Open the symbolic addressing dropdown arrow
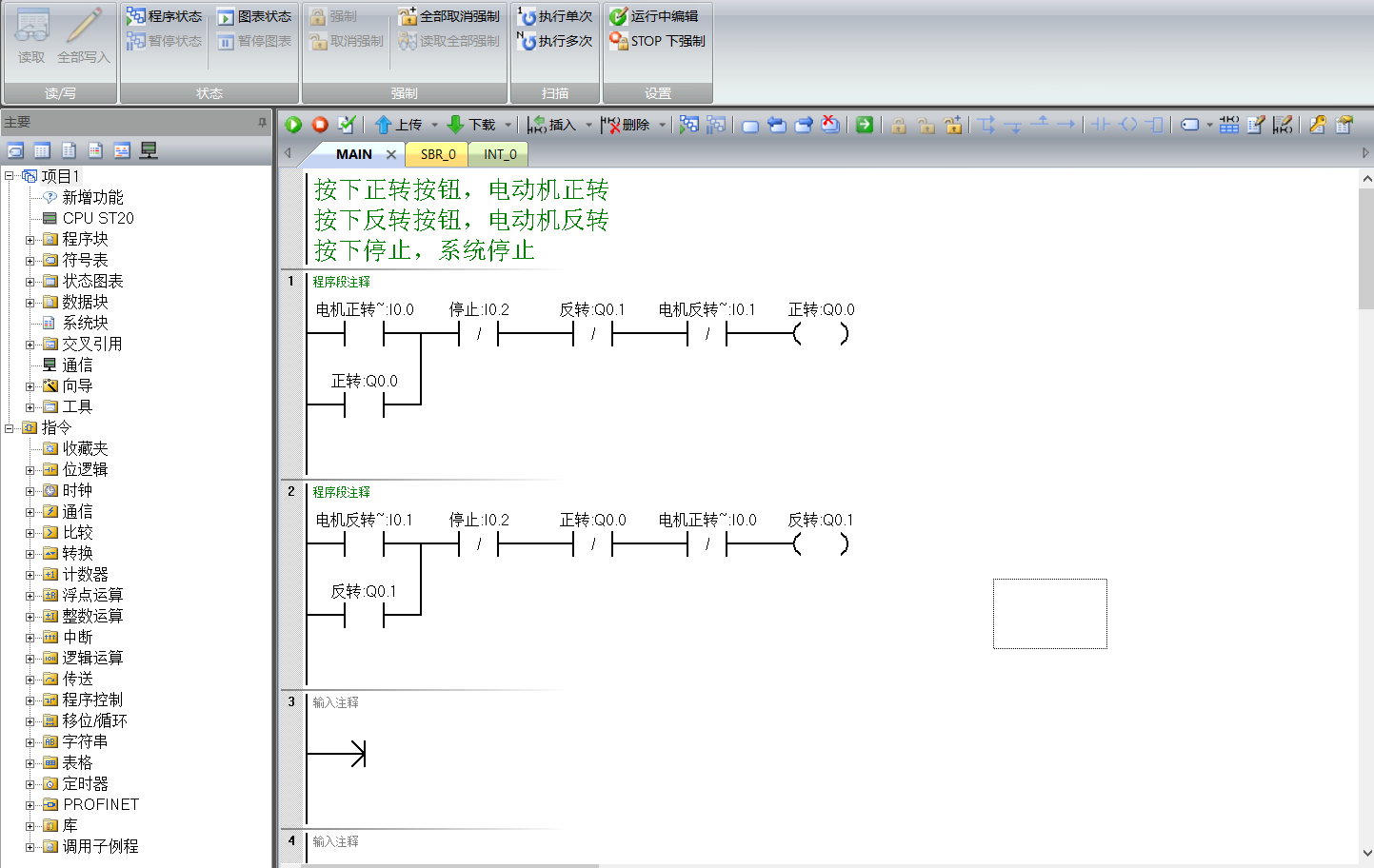Viewport: 1374px width, 868px height. [1209, 125]
